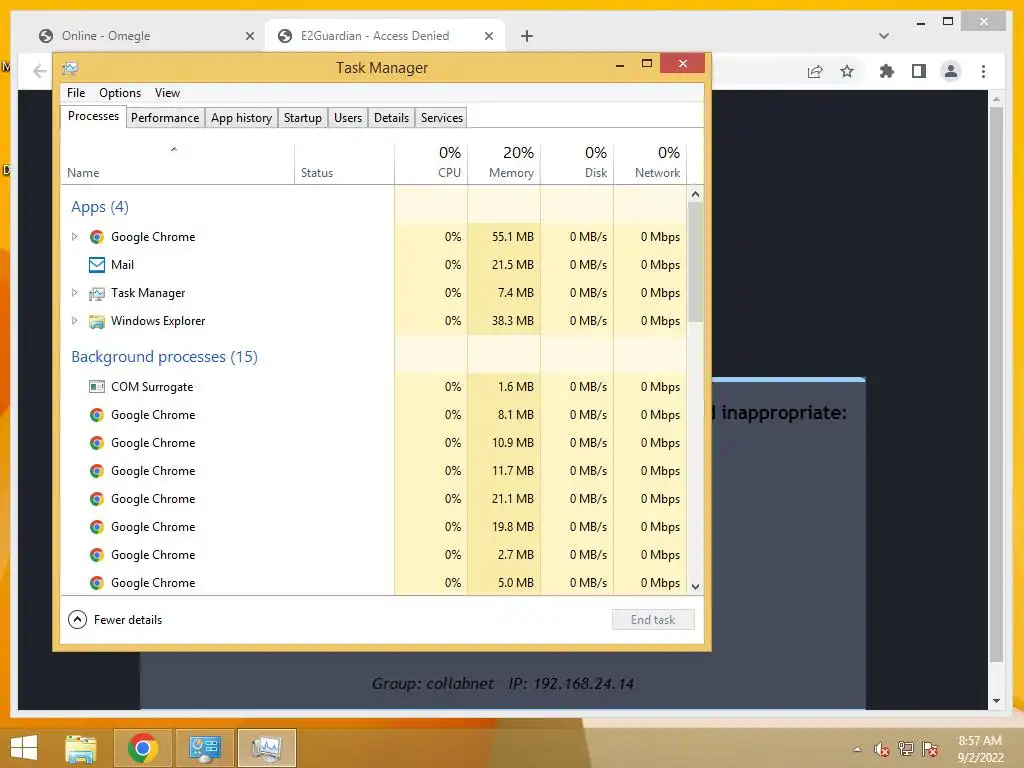Click Chrome icon for 2.7 MB process

[97, 554]
